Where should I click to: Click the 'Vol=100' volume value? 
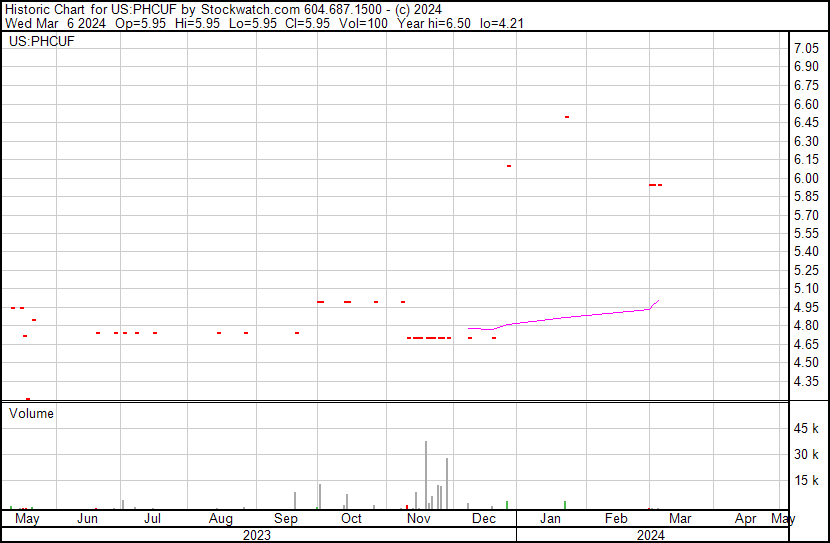click(x=364, y=23)
